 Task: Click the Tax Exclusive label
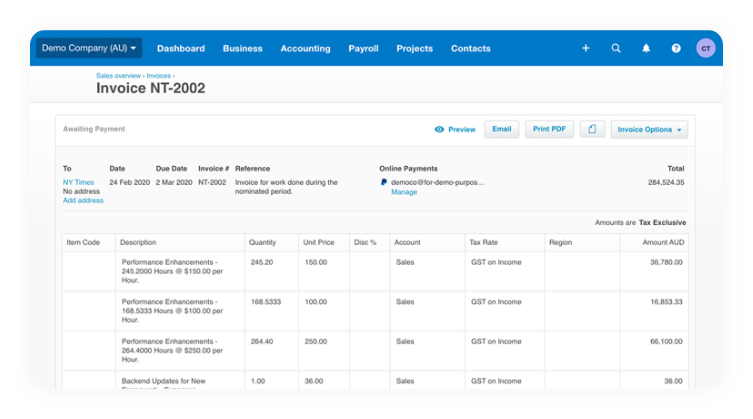(662, 222)
